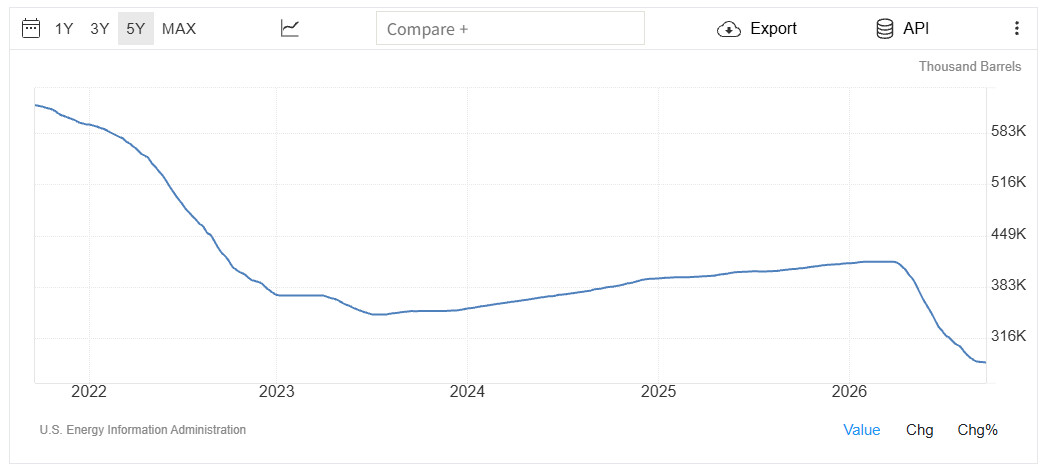Switch chart to Value view

862,430
